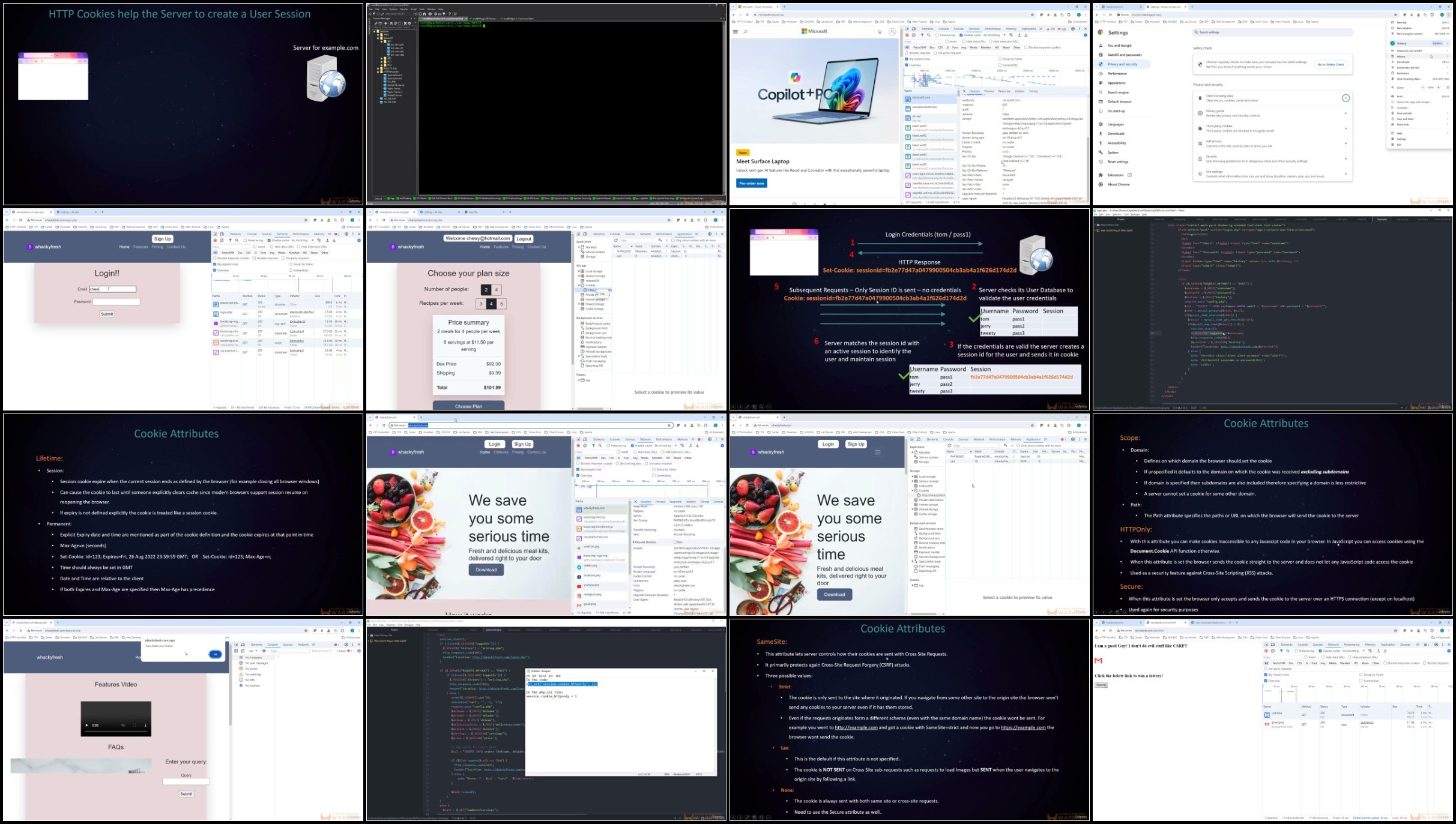Open the shopping cart icon on the Microsoft page
The width and height of the screenshot is (1456, 824).
pyautogui.click(x=880, y=32)
